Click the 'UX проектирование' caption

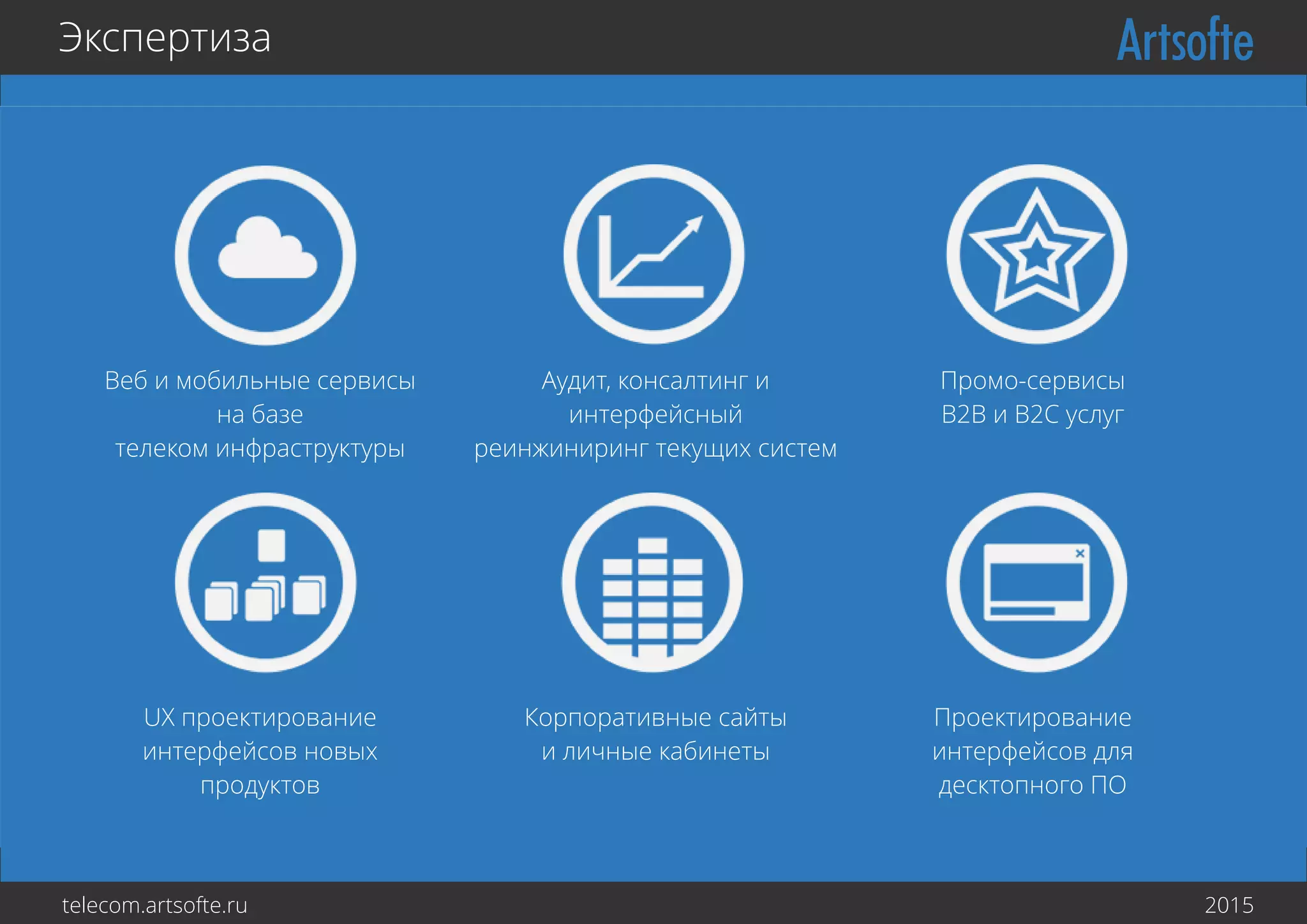coord(260,718)
